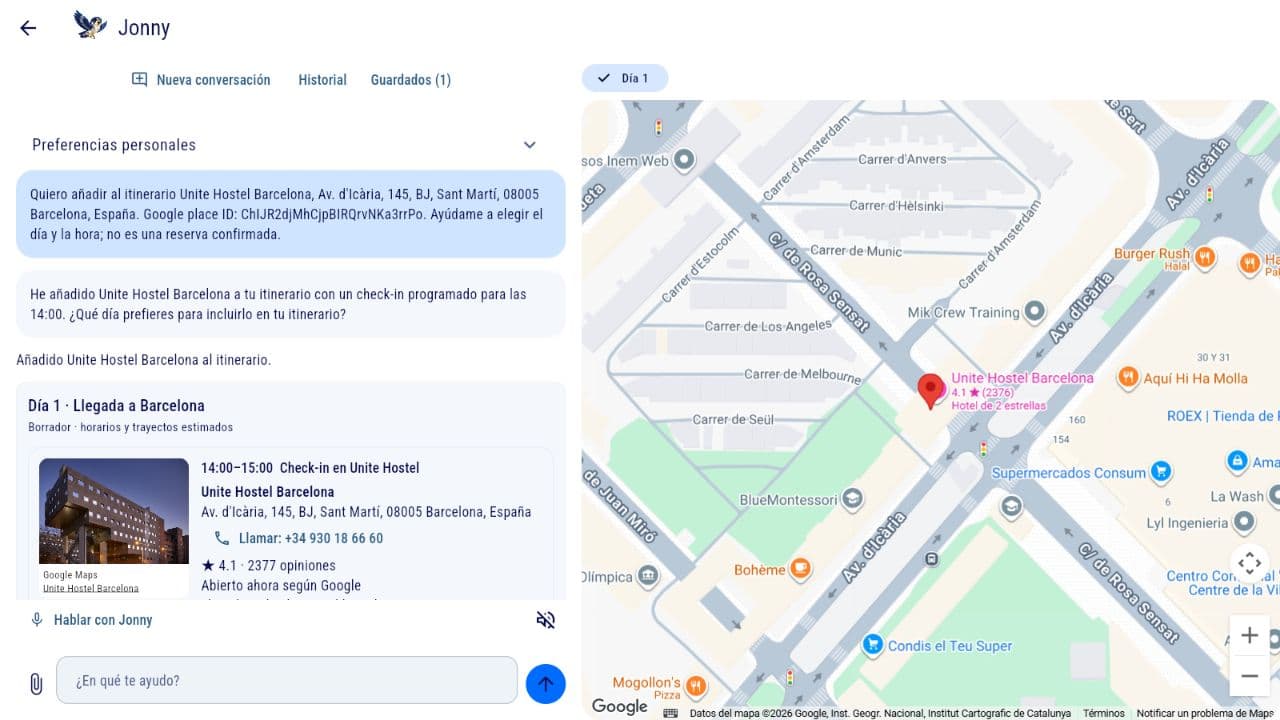Call the hostel via Llamar link

coord(298,538)
